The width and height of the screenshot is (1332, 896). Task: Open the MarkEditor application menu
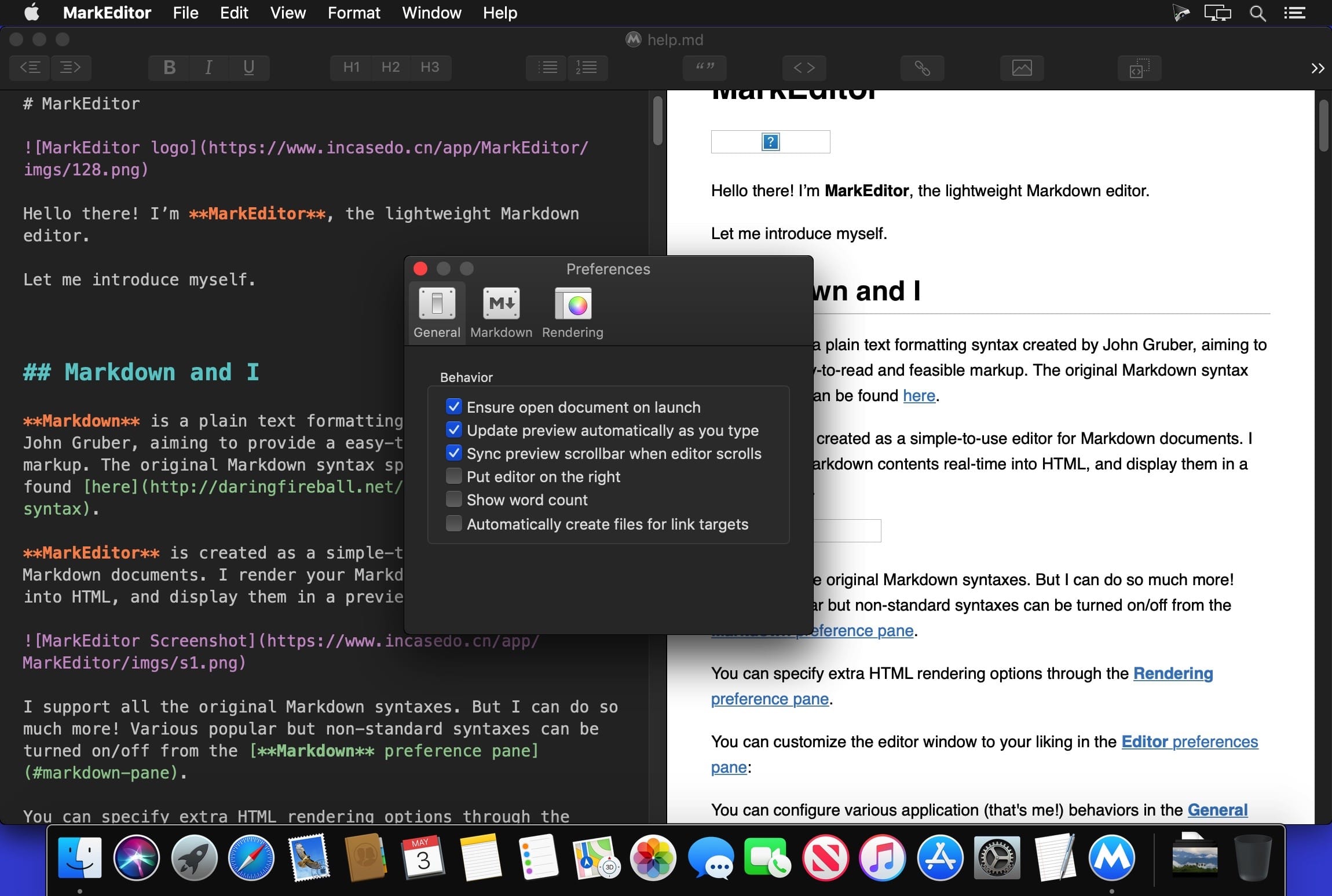click(107, 13)
